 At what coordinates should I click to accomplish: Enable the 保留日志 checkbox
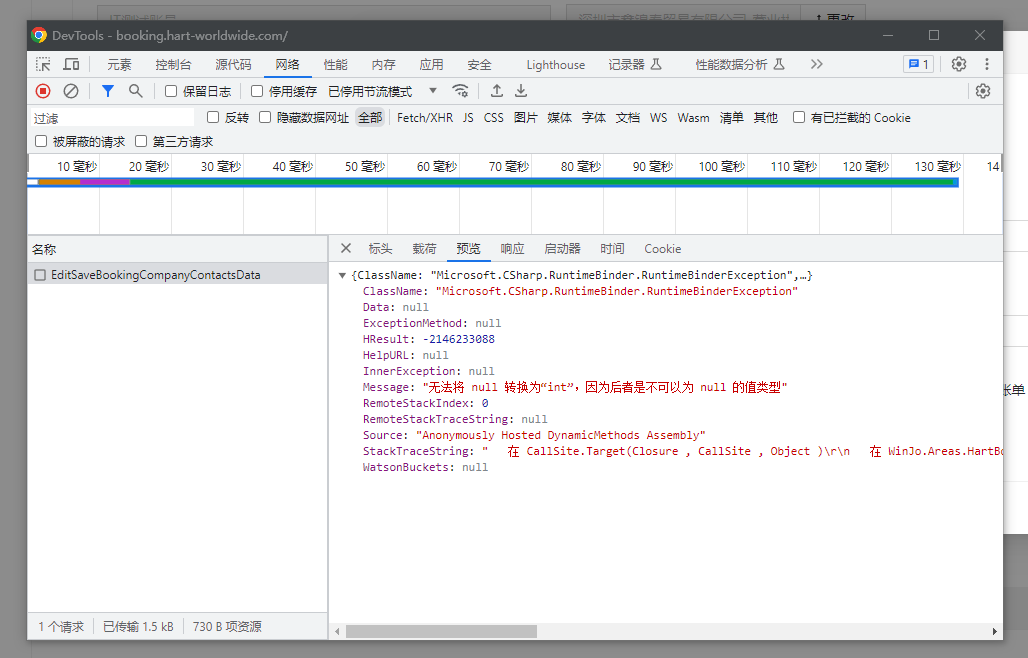(x=171, y=91)
